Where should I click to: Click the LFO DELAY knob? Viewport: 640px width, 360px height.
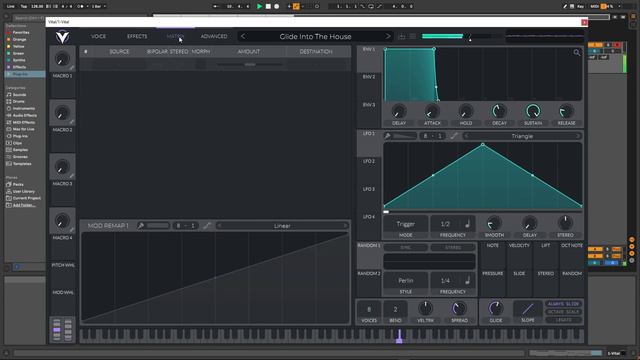(x=529, y=223)
